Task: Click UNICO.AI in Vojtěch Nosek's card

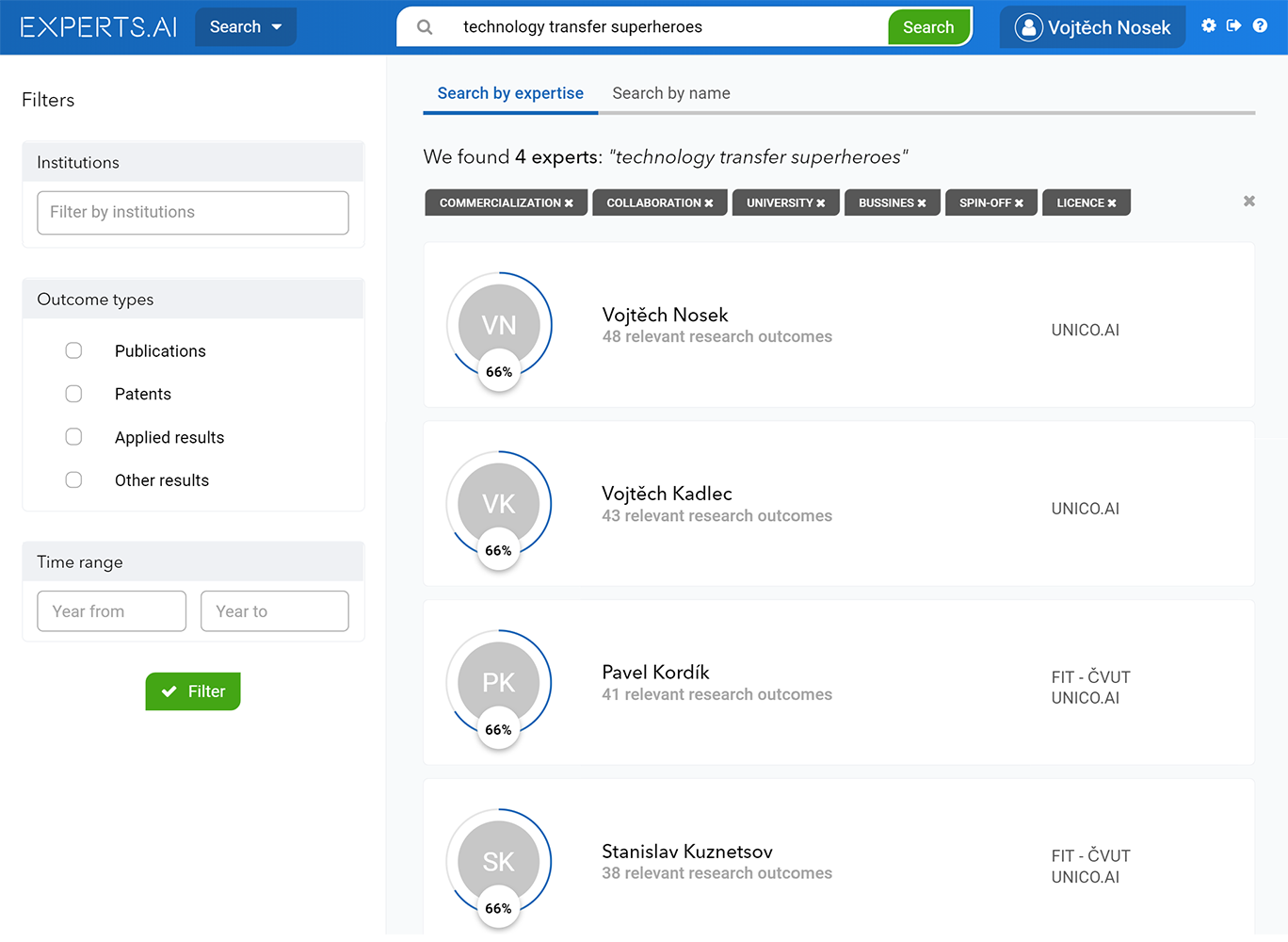Action: coord(1086,330)
